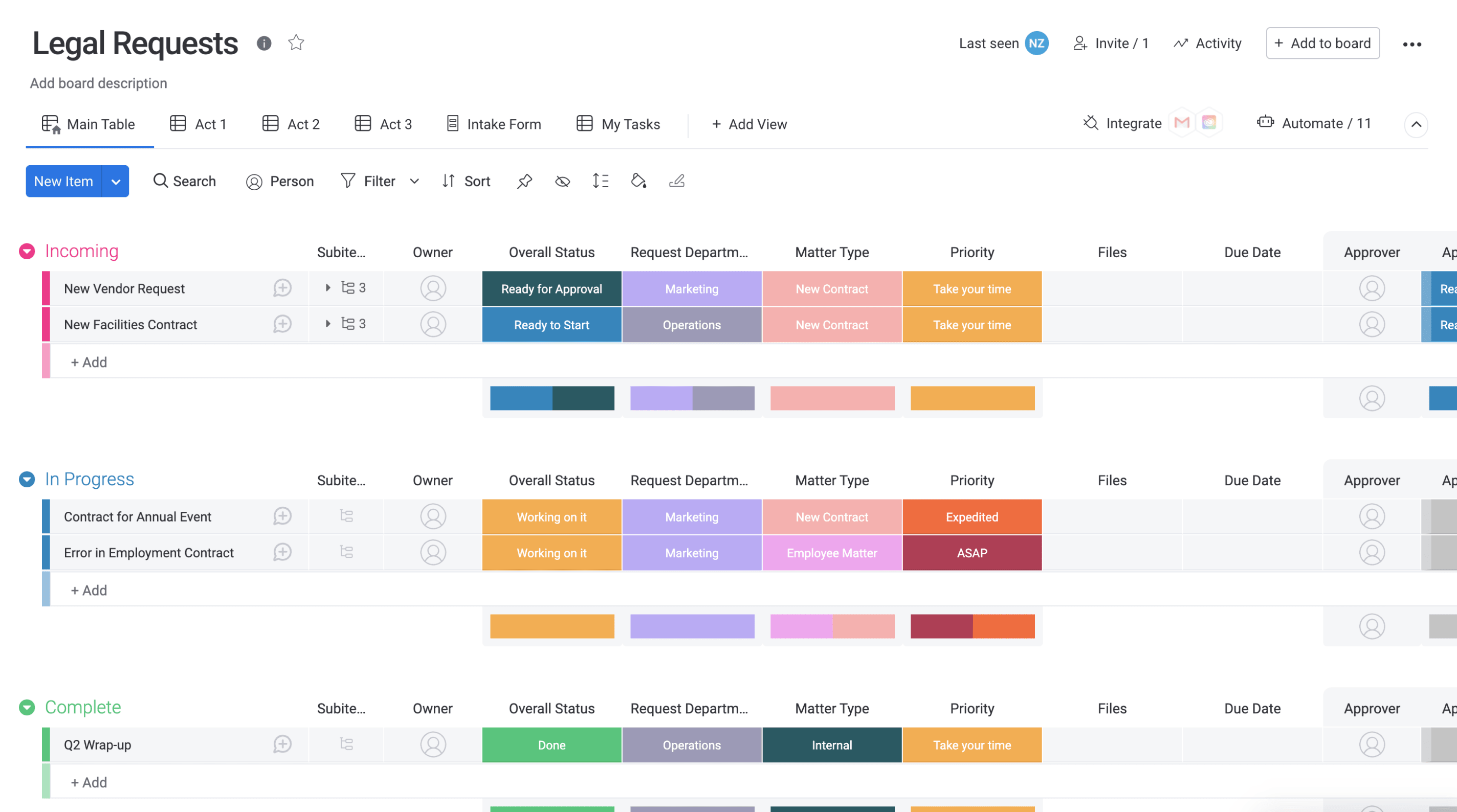View the board Activity log

coord(1207,43)
